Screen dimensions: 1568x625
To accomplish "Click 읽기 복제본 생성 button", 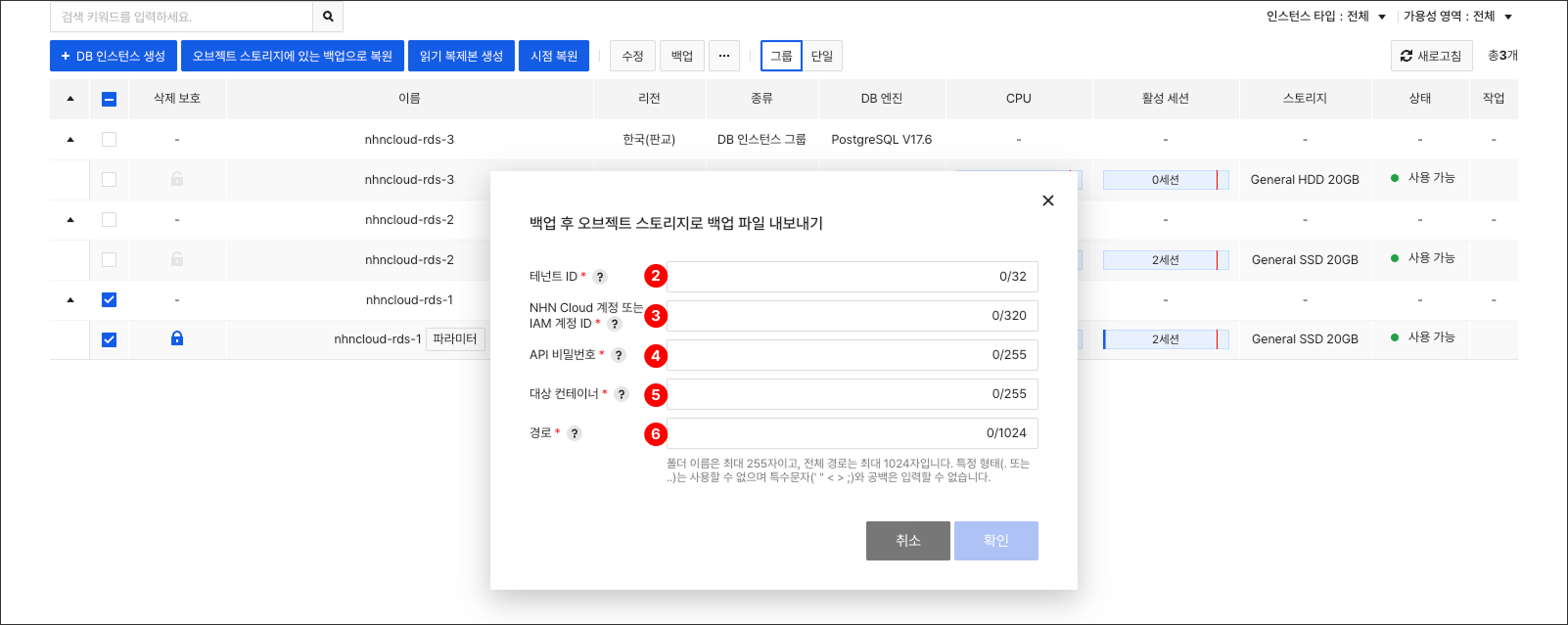I will coord(461,56).
